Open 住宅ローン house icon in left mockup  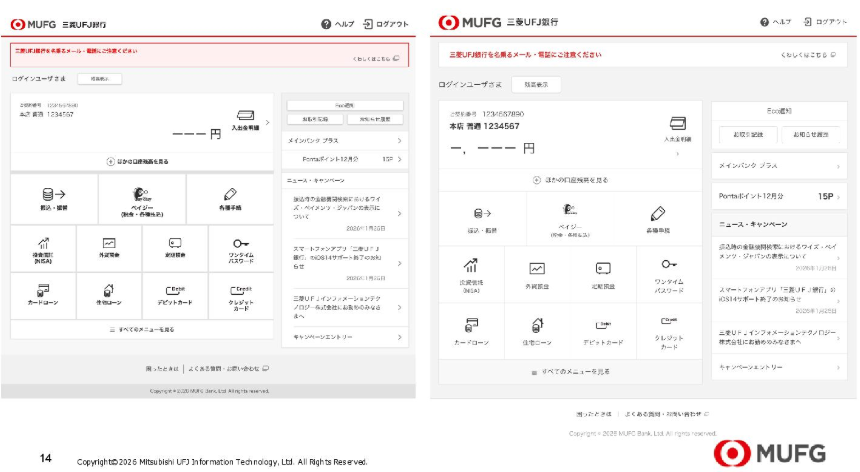[x=109, y=290]
